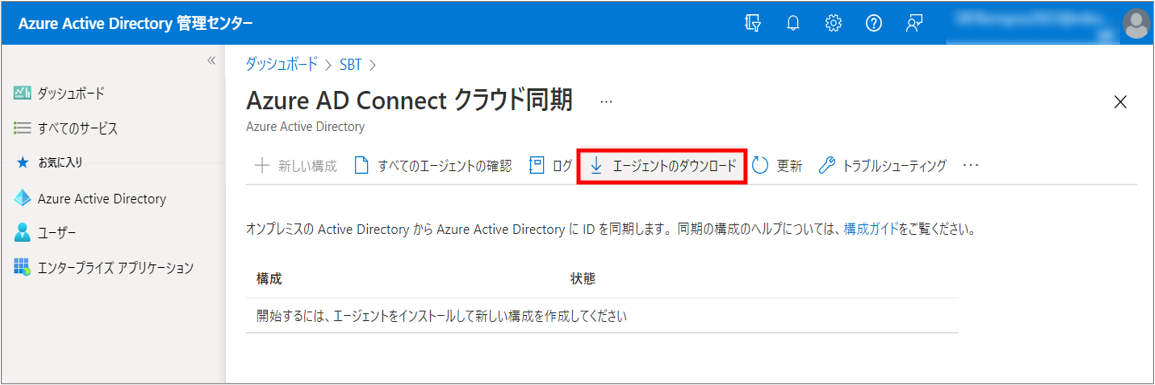The height and width of the screenshot is (385, 1155).
Task: Open the 構成ガイド link
Action: pos(871,230)
